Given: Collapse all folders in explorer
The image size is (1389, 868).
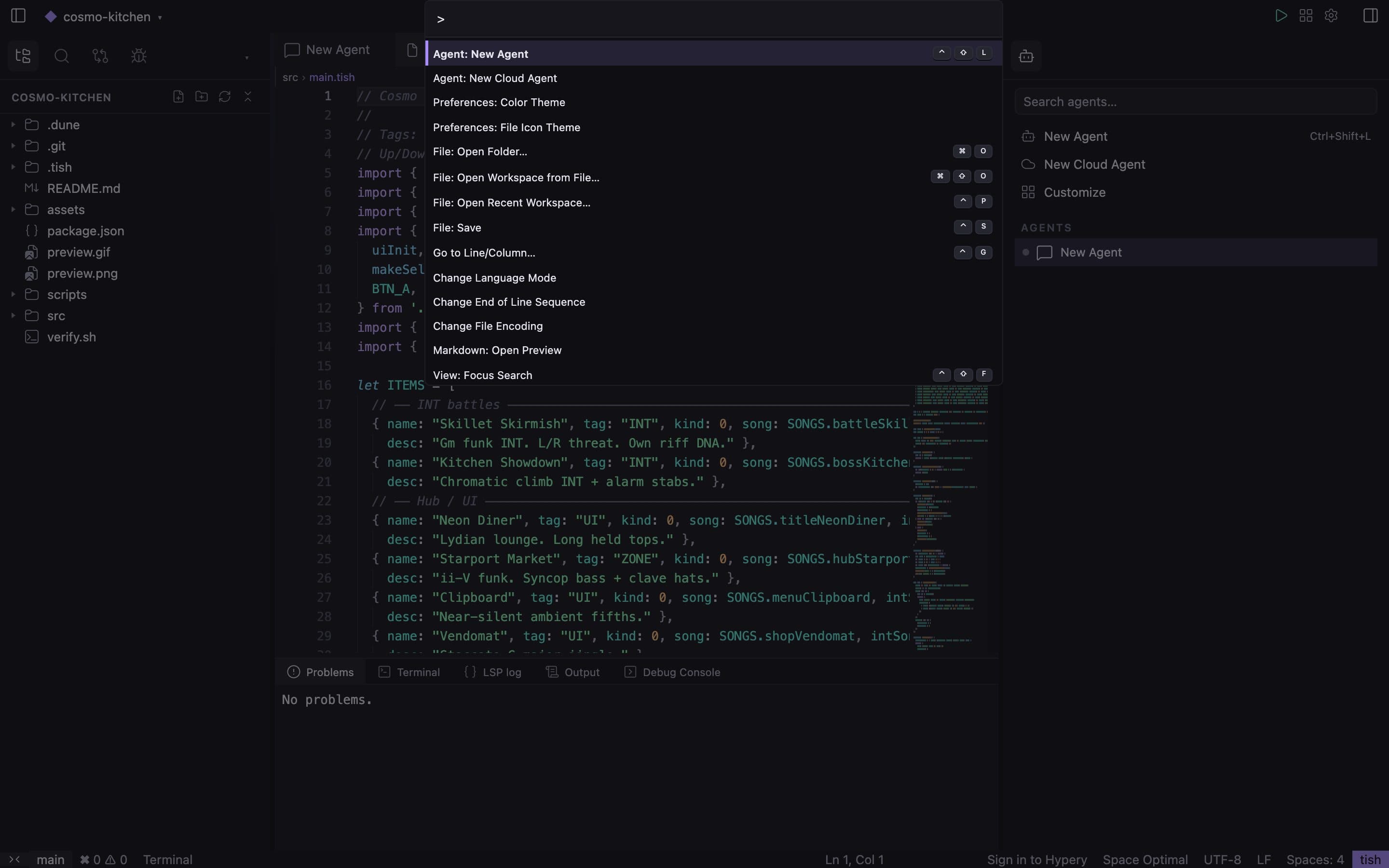Looking at the screenshot, I should 248,96.
